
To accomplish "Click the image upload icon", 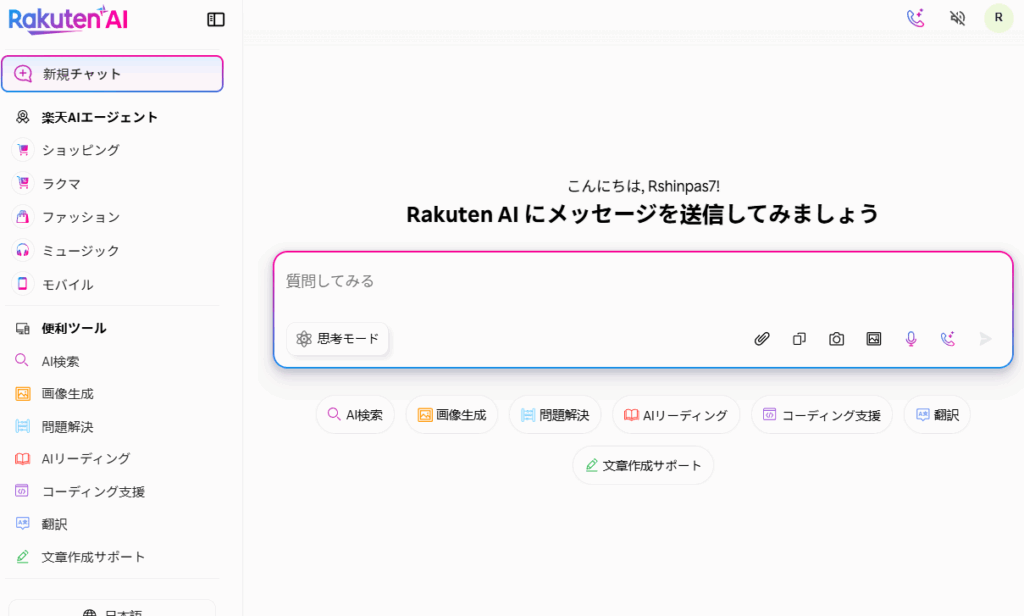I will 874,339.
